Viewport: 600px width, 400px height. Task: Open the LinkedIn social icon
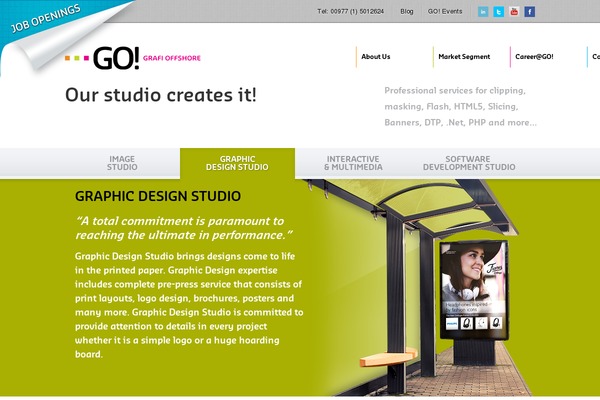(483, 12)
